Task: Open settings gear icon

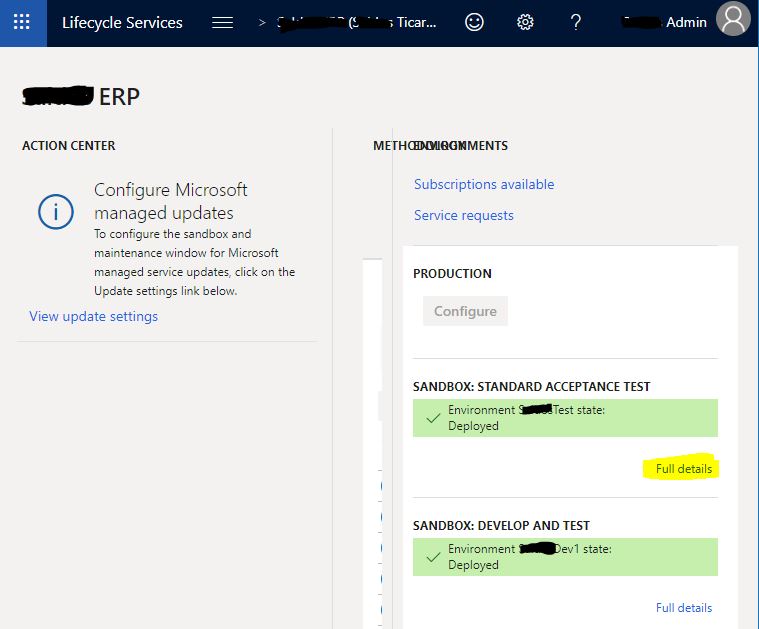Action: (525, 22)
